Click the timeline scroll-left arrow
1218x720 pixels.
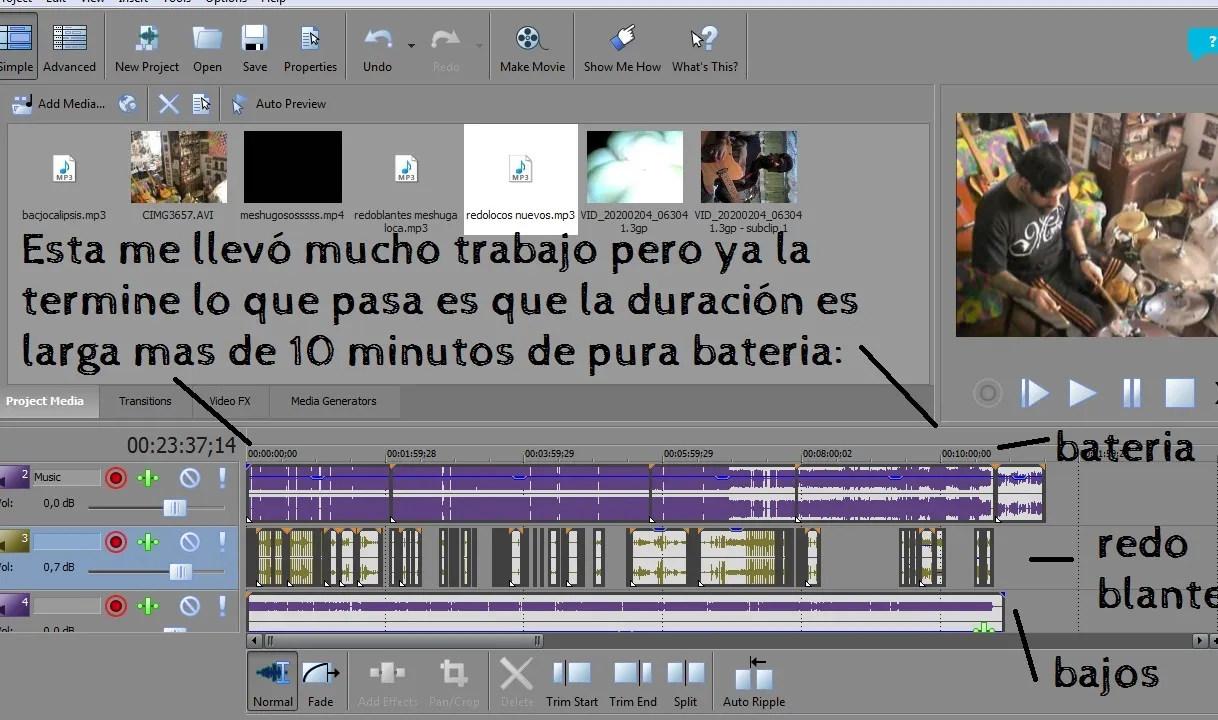pyautogui.click(x=254, y=641)
